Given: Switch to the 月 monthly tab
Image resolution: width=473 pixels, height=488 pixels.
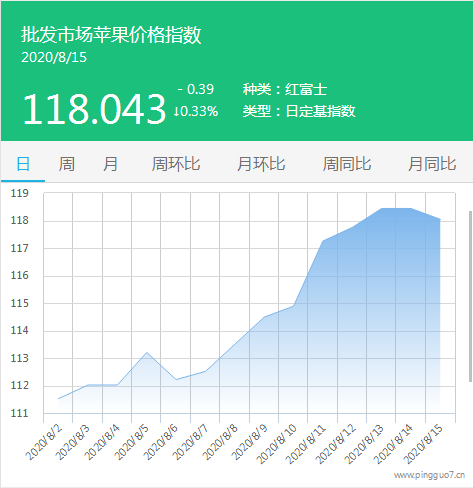Looking at the screenshot, I should click(110, 164).
